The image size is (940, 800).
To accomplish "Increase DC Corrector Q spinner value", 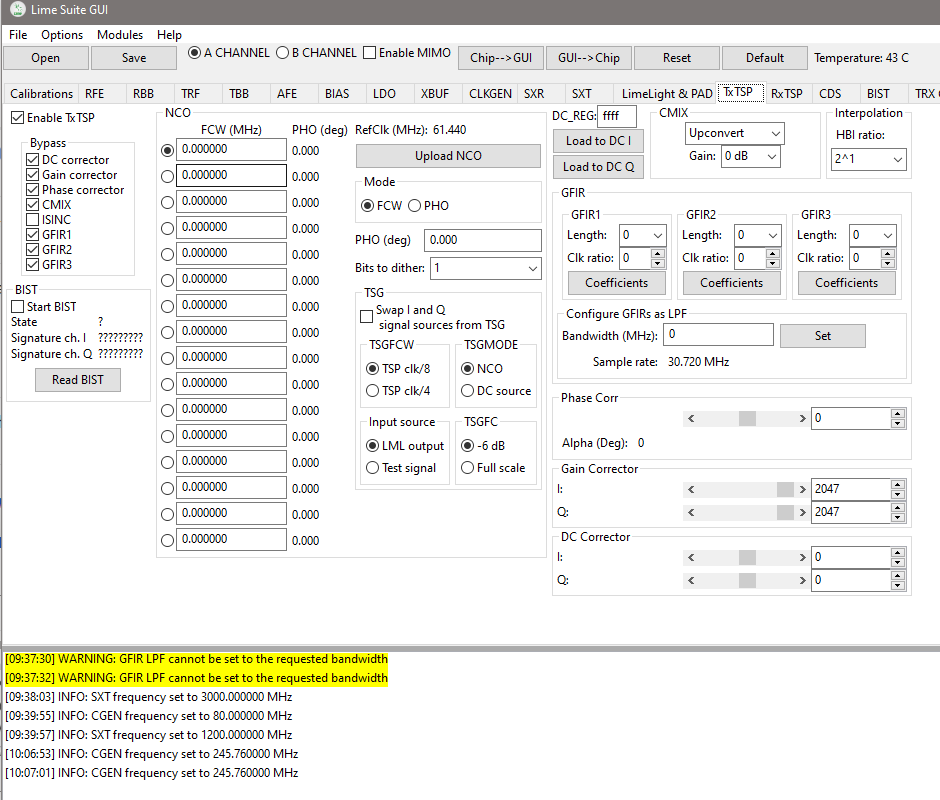I will tap(897, 575).
